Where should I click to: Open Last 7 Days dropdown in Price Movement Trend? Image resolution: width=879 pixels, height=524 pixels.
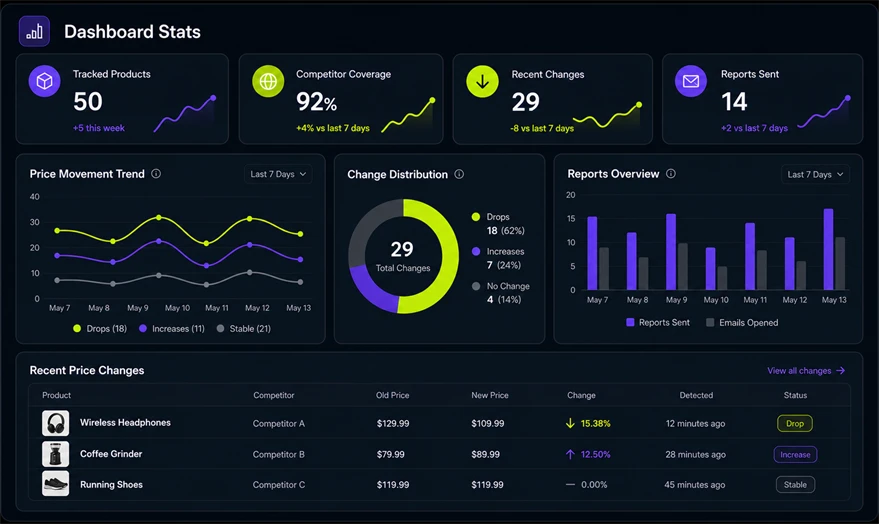pos(278,174)
